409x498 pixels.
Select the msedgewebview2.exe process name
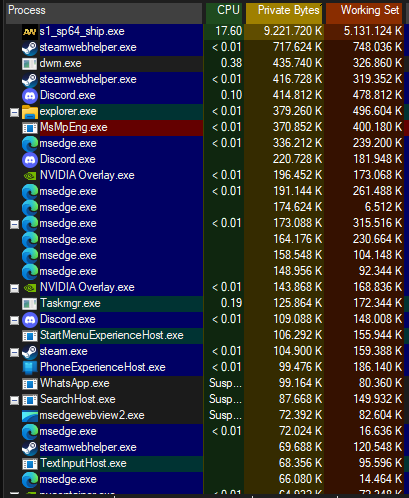92,415
